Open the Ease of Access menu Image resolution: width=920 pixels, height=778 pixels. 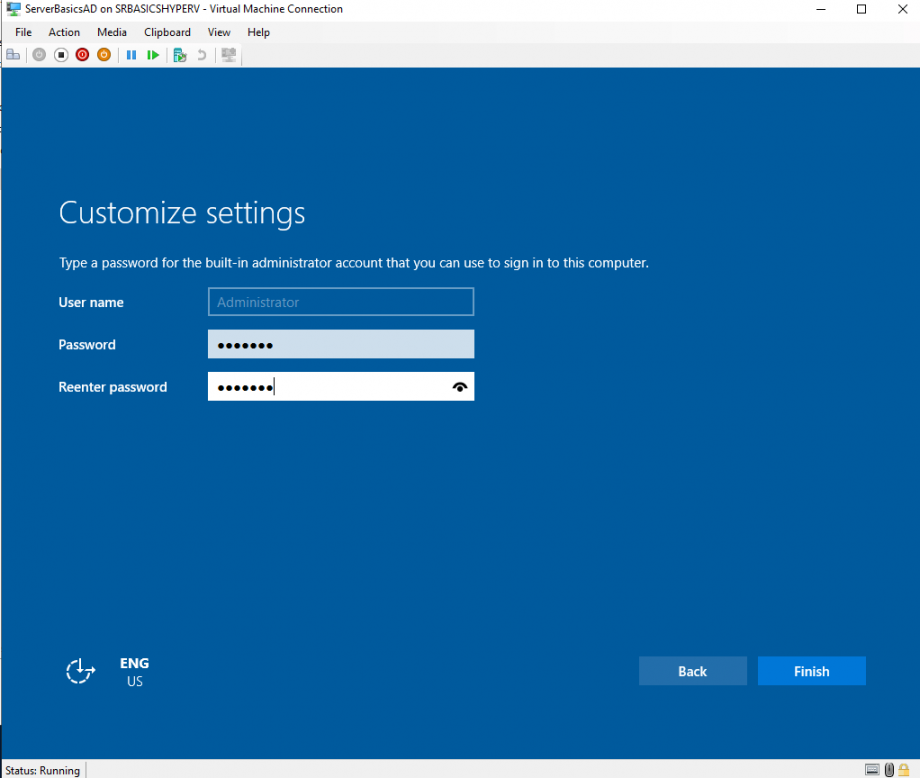pyautogui.click(x=80, y=671)
